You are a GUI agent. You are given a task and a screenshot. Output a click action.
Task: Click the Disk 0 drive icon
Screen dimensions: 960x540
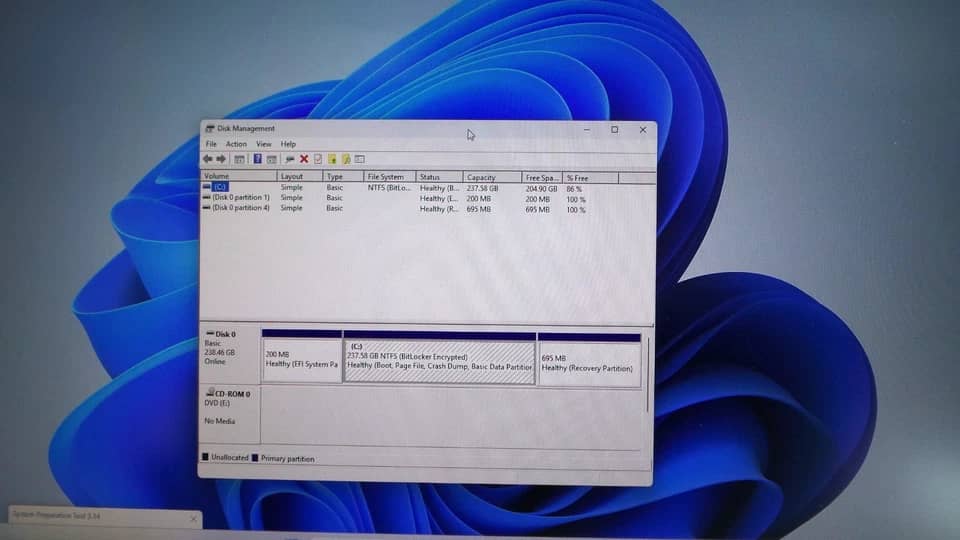(x=210, y=334)
